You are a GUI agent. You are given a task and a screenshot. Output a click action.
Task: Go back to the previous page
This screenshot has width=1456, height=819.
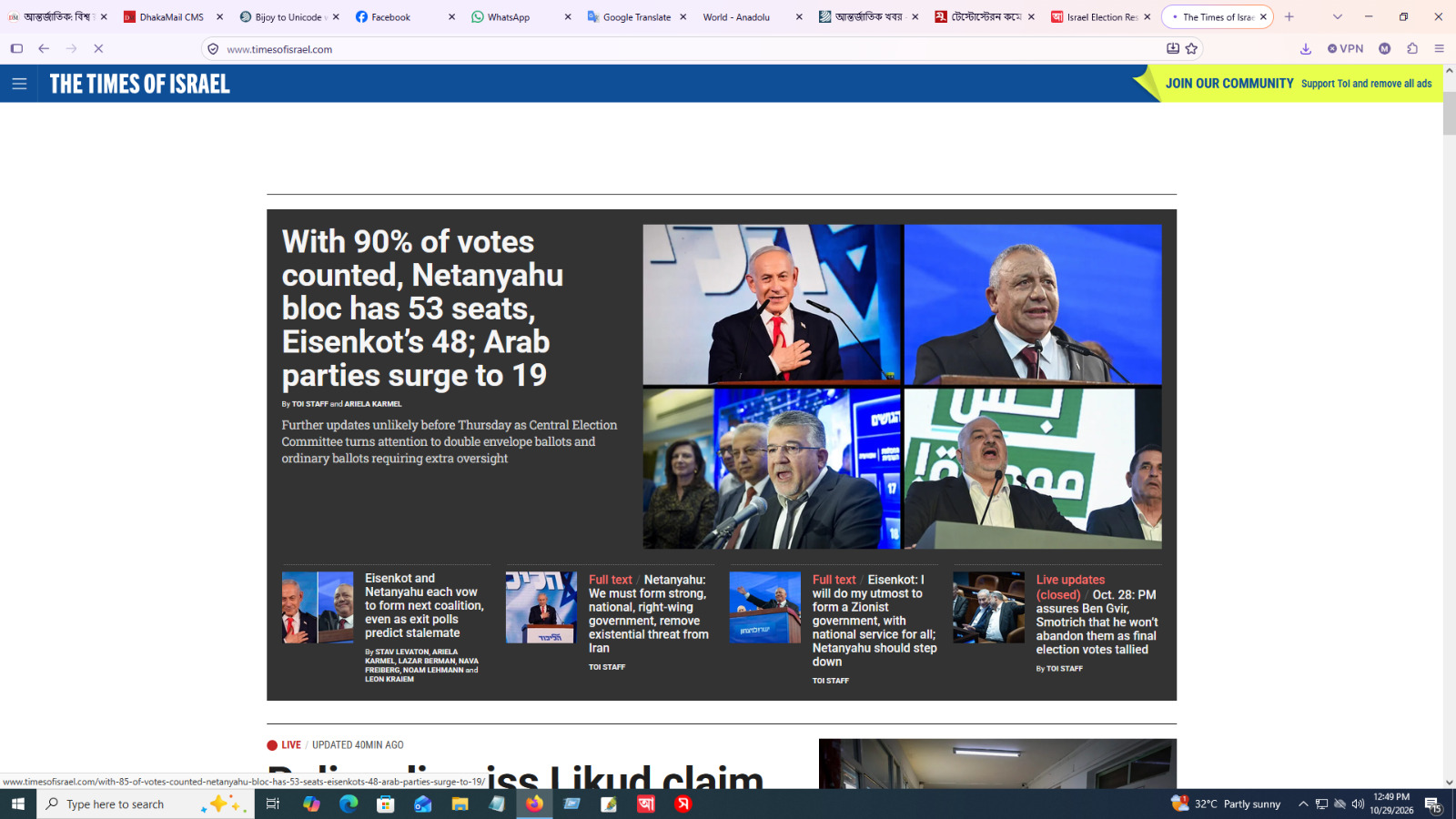[44, 48]
